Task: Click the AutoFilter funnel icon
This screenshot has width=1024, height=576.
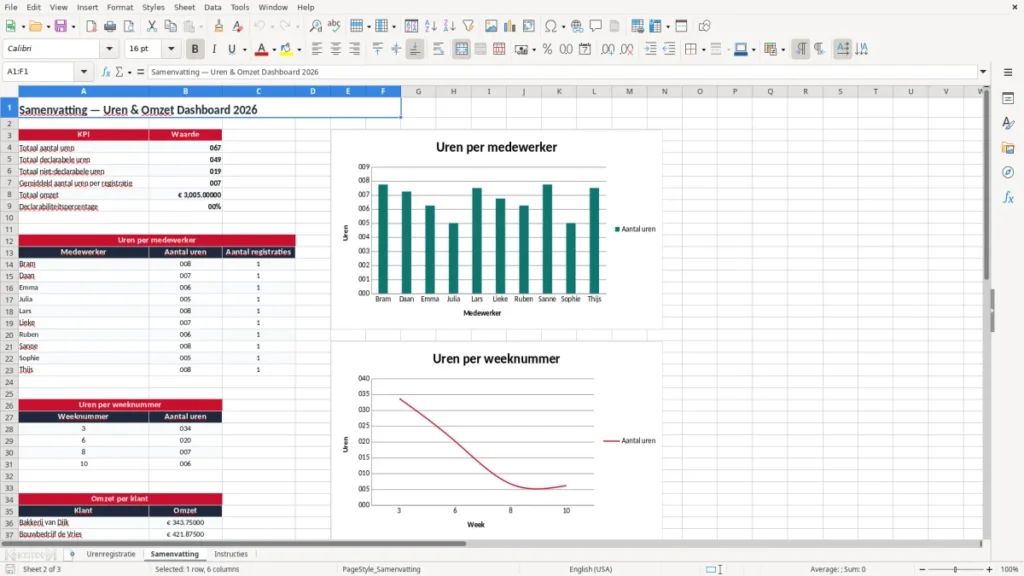Action: (x=468, y=26)
